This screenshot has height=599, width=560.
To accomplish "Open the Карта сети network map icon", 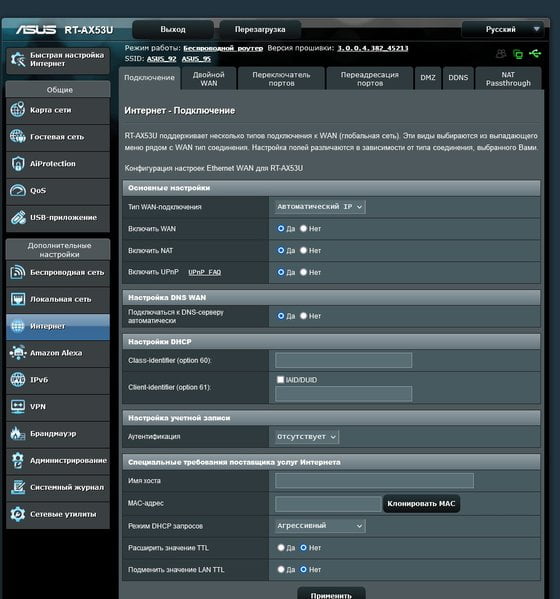I will (x=18, y=110).
